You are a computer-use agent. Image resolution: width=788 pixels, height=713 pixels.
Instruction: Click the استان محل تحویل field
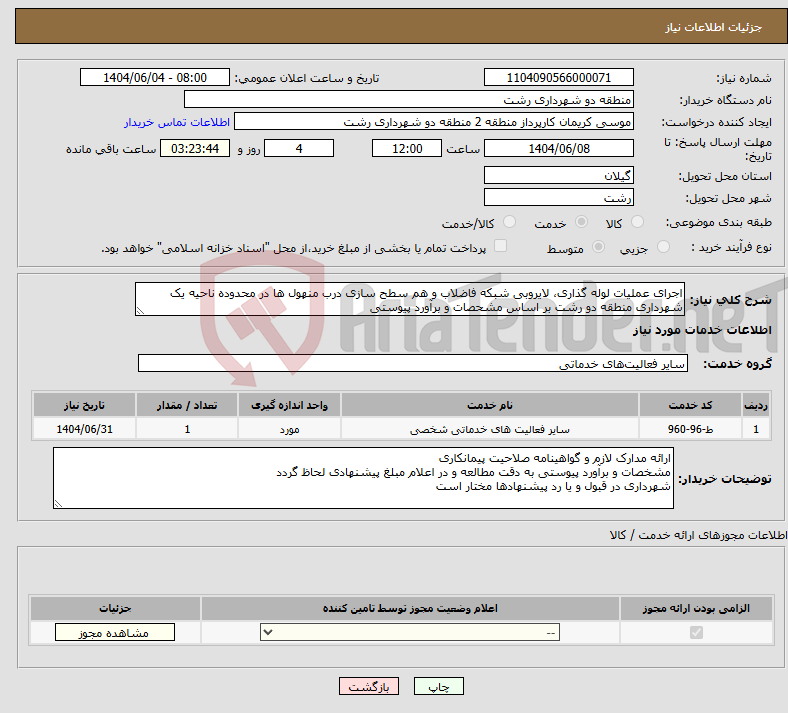(559, 176)
